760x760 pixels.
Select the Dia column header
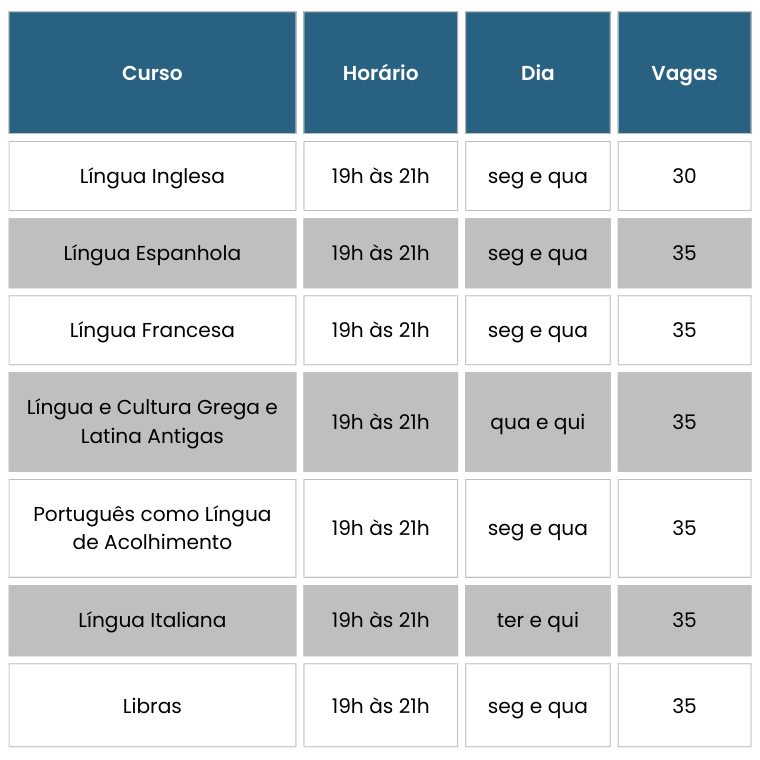point(537,73)
